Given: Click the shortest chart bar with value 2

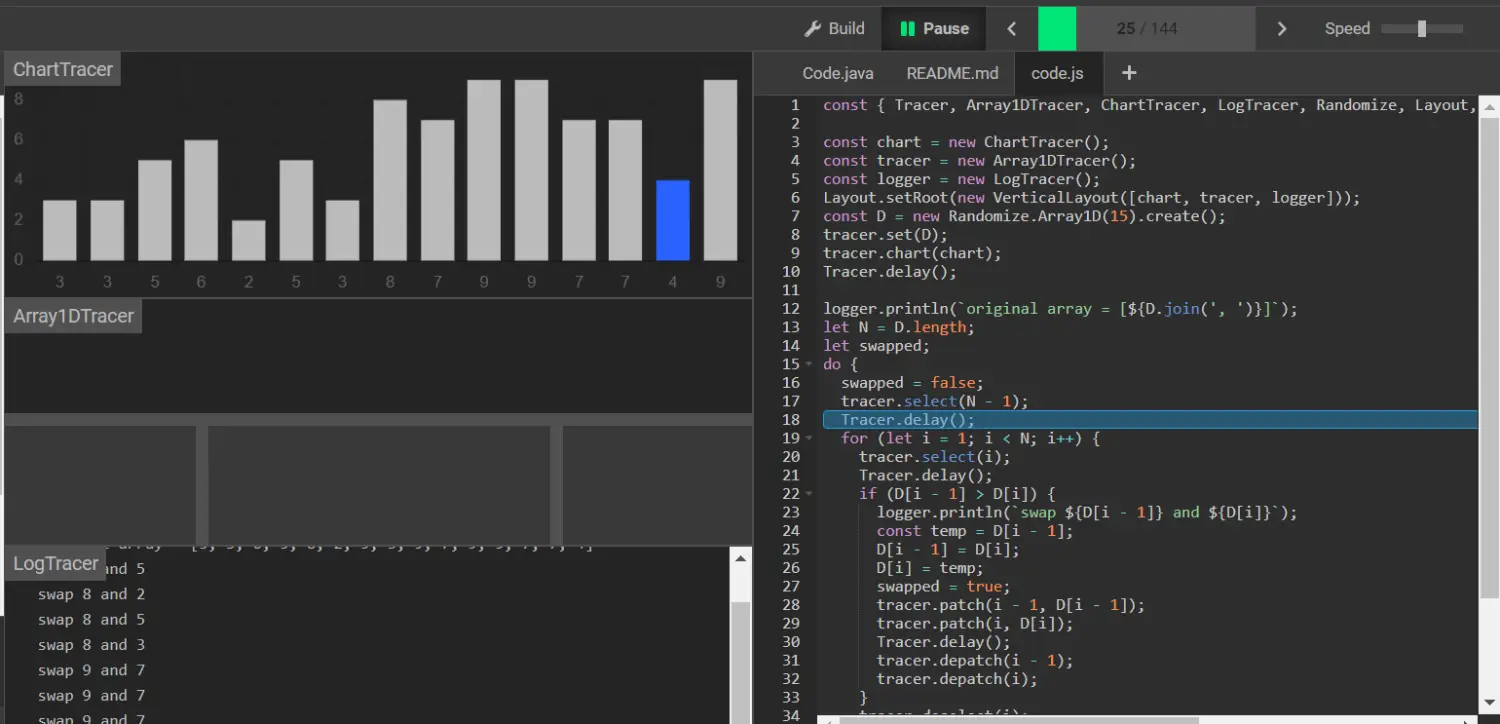Looking at the screenshot, I should pos(249,240).
